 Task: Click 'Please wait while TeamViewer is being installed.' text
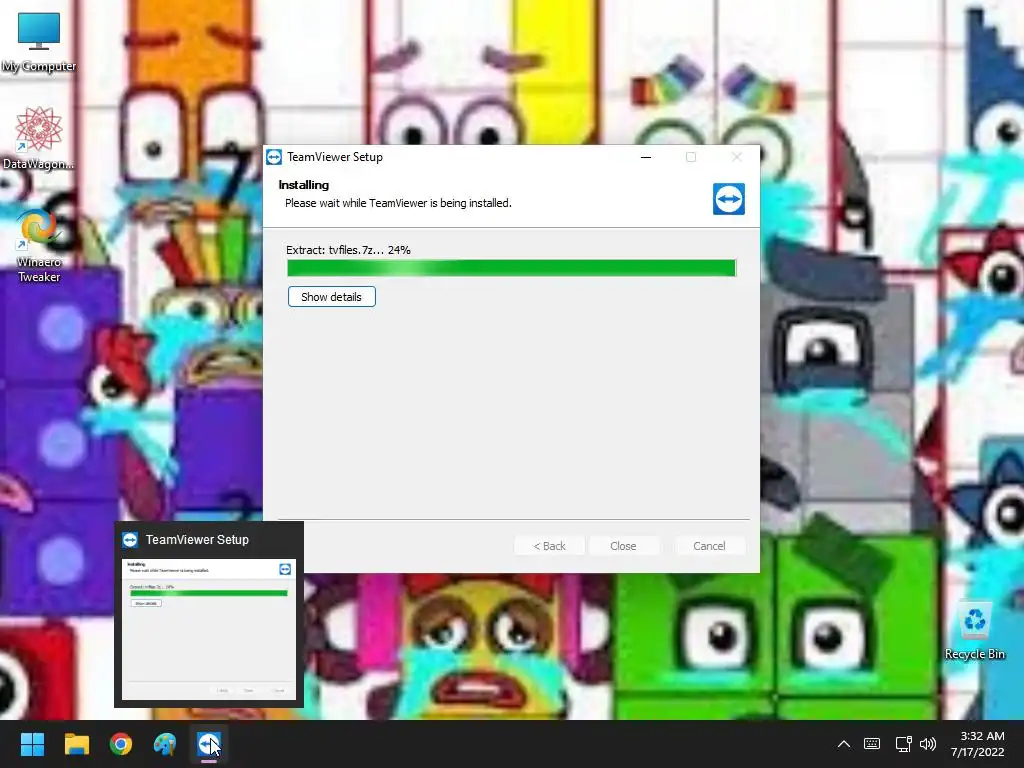click(398, 203)
